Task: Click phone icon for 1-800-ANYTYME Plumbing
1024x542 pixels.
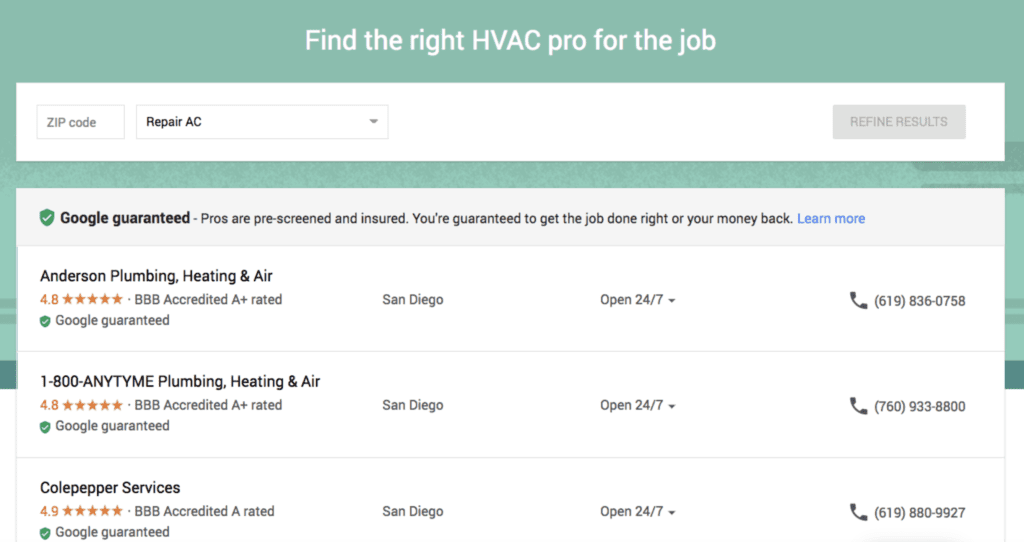Action: pyautogui.click(x=858, y=406)
